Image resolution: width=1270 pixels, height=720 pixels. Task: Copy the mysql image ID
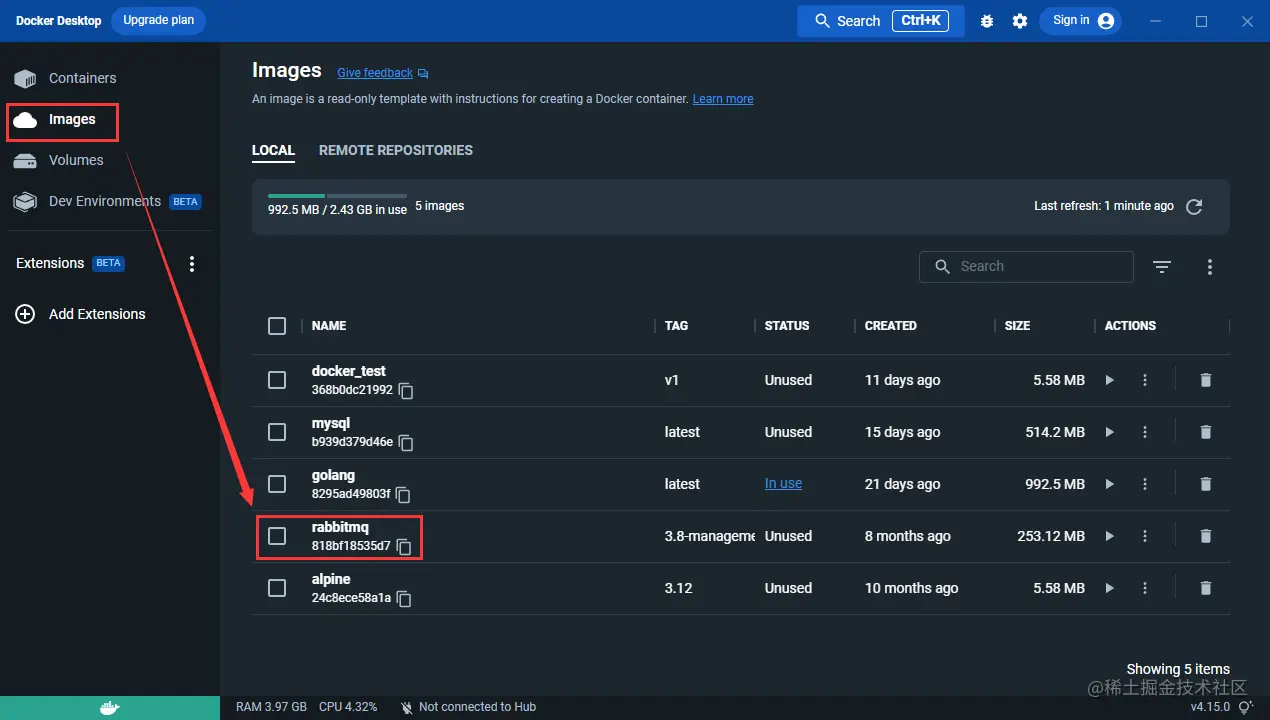pos(406,443)
